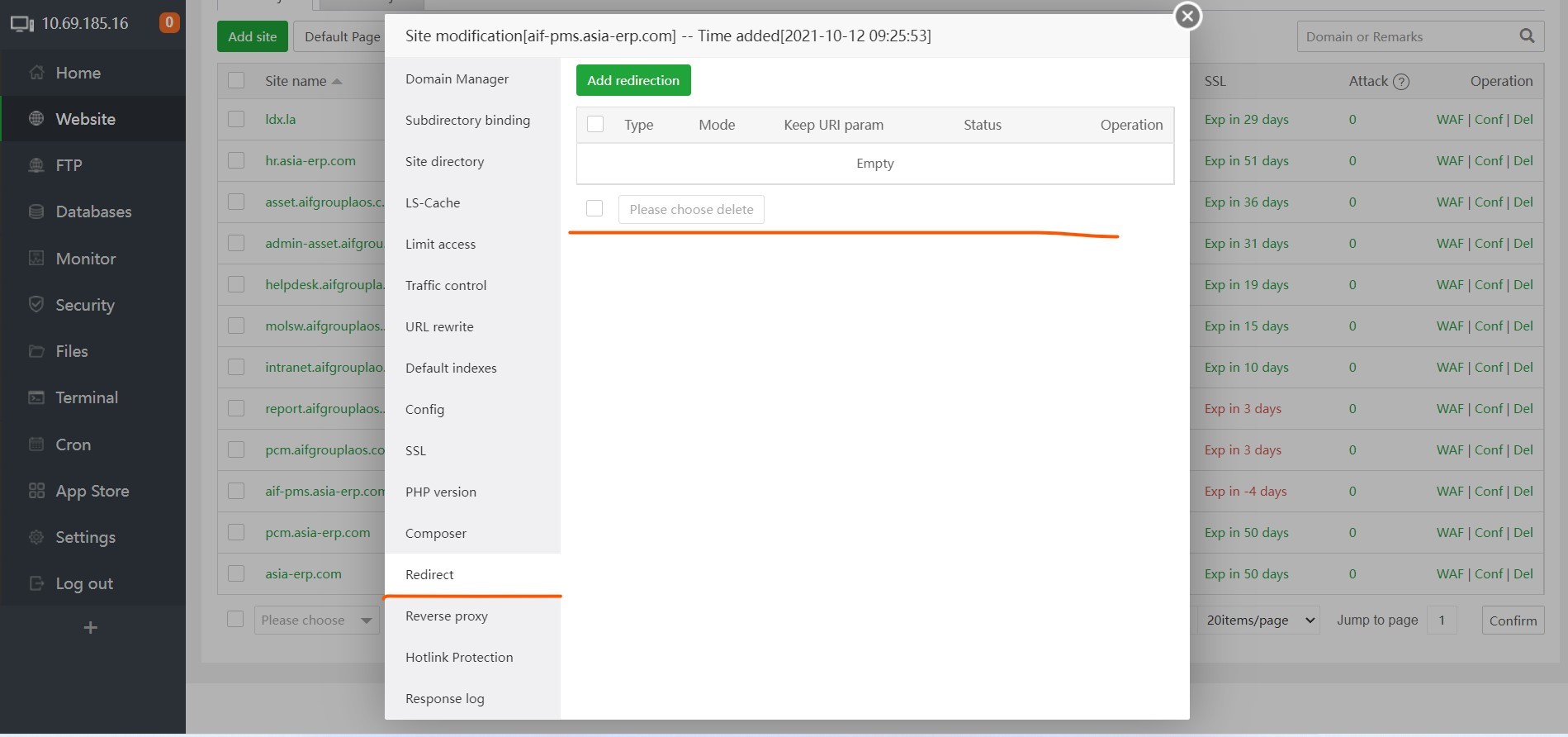Close the Site modification dialog

coord(1187,16)
